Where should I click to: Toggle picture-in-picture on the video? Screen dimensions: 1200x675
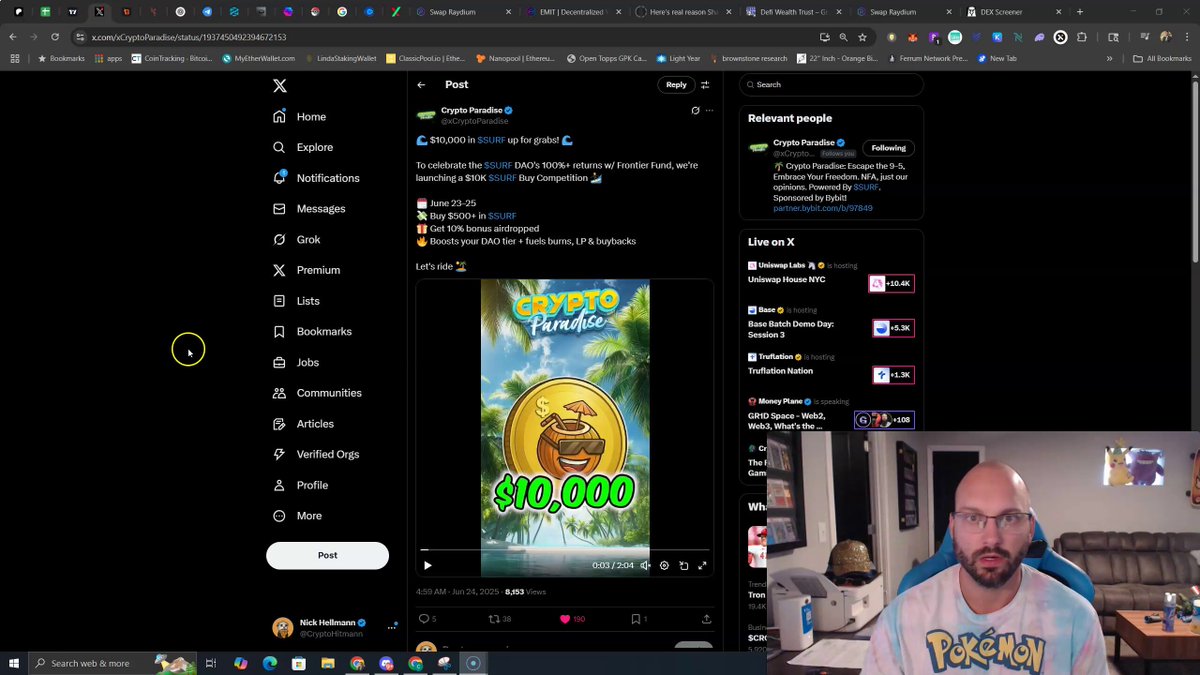684,565
